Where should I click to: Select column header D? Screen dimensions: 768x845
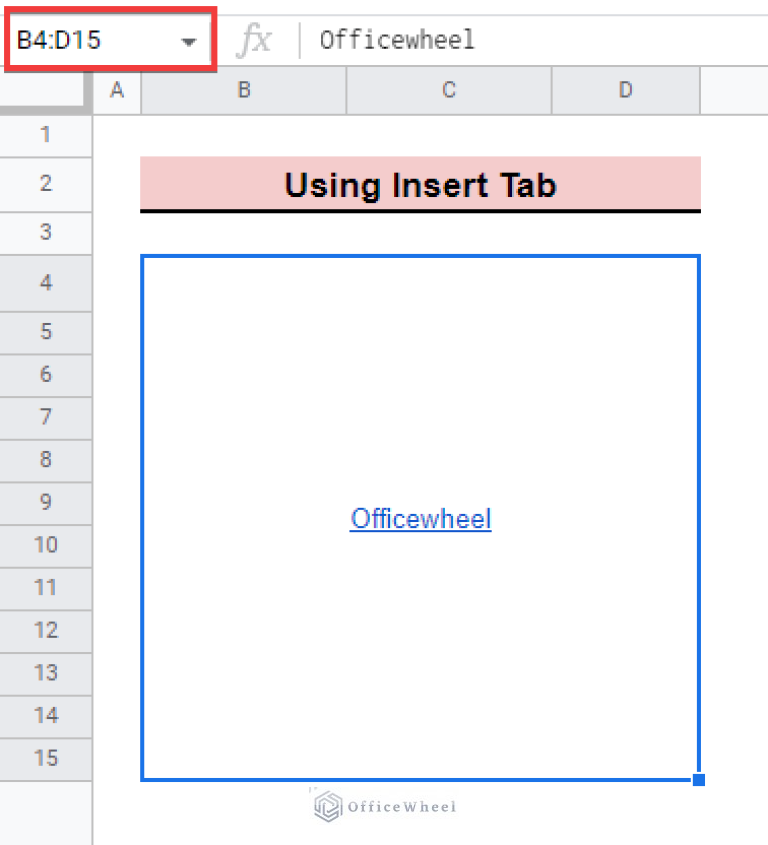click(x=625, y=90)
